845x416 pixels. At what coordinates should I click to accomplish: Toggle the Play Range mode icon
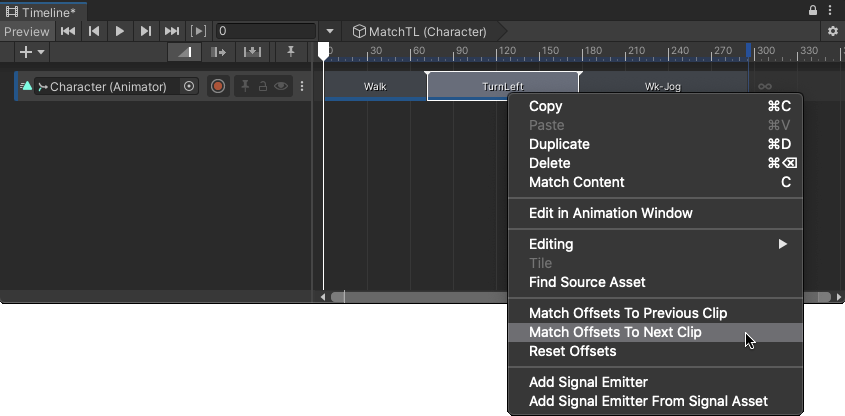click(199, 31)
